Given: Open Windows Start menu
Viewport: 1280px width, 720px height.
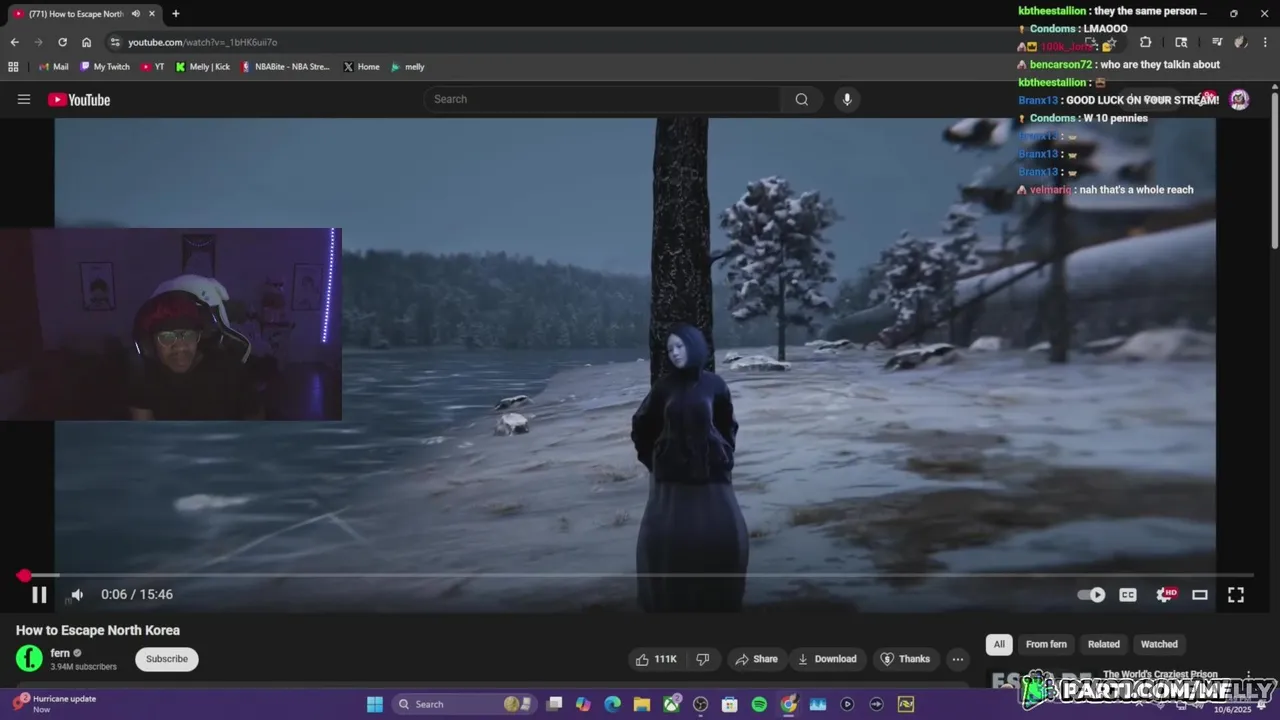Looking at the screenshot, I should pos(374,704).
